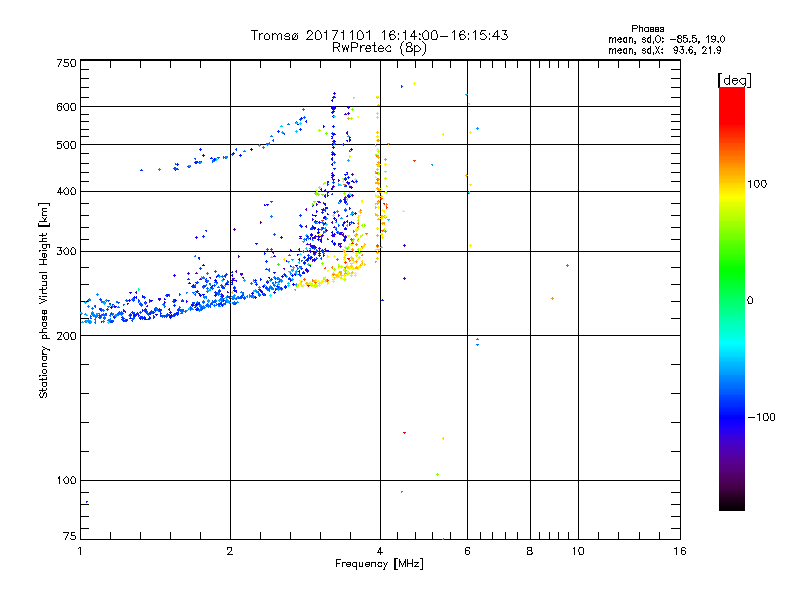Click the '0' degree label beside the colorbar
The image size is (800, 600).
point(750,301)
